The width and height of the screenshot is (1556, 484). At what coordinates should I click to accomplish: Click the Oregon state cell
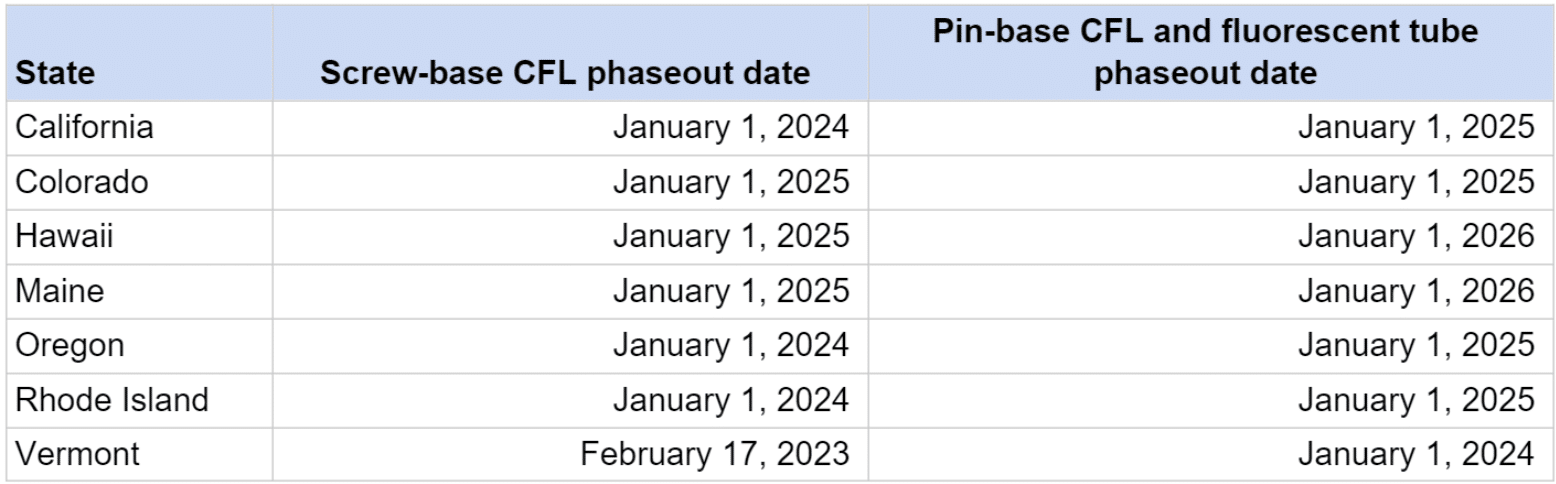(70, 345)
